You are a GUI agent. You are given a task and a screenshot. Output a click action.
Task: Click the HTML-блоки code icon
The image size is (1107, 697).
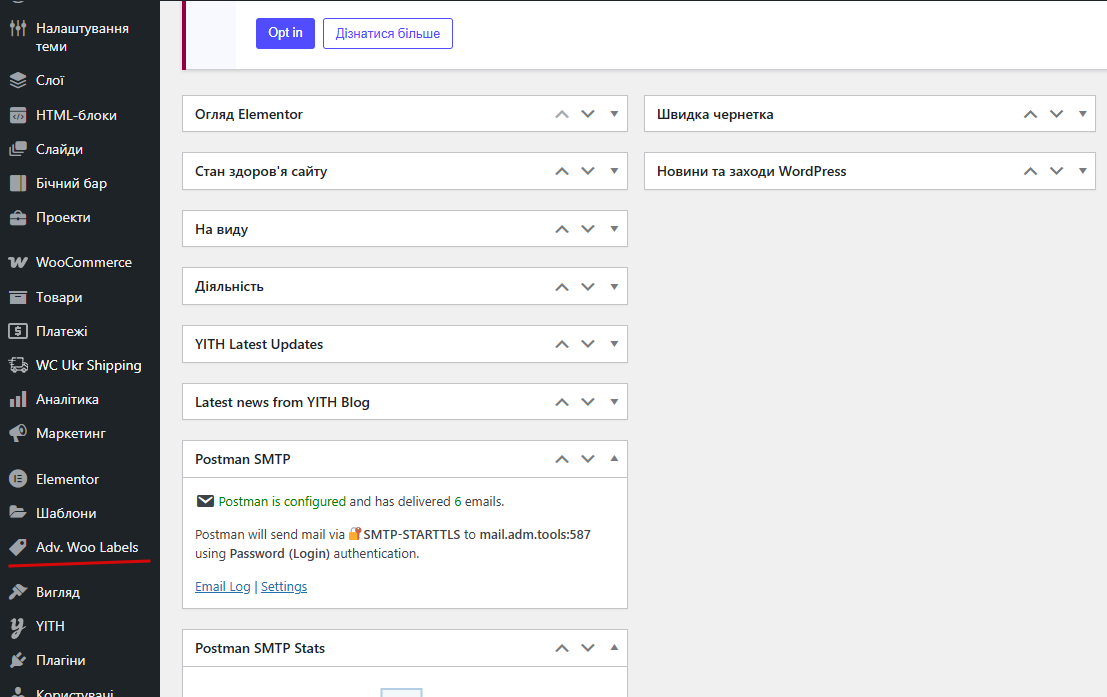tap(17, 115)
